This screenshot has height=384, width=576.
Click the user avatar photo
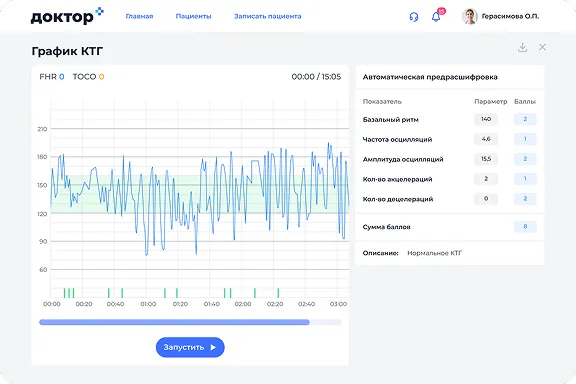tap(469, 16)
